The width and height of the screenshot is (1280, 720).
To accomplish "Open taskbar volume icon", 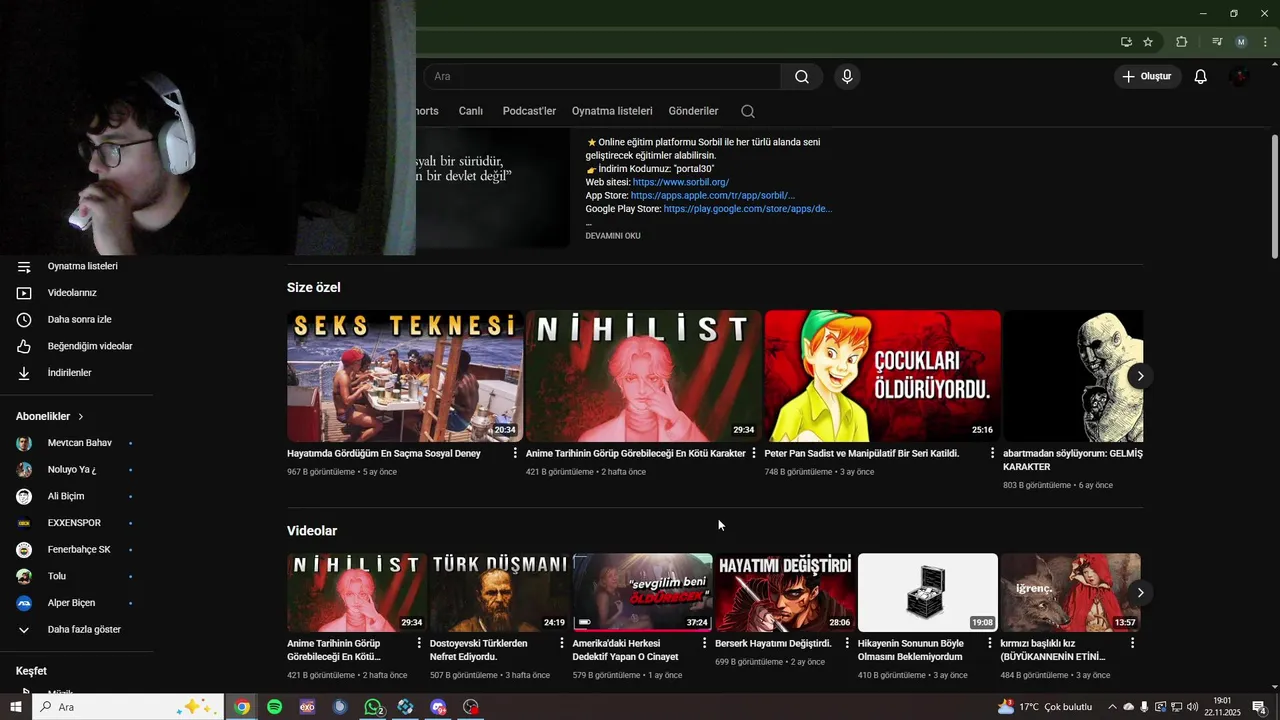I will 1193,707.
